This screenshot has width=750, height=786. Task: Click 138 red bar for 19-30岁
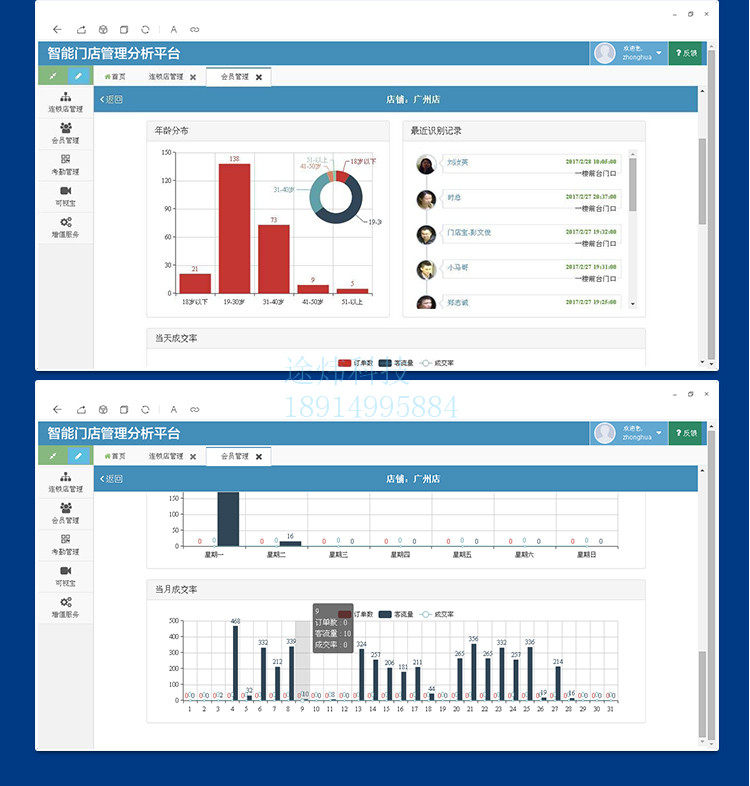click(x=234, y=229)
